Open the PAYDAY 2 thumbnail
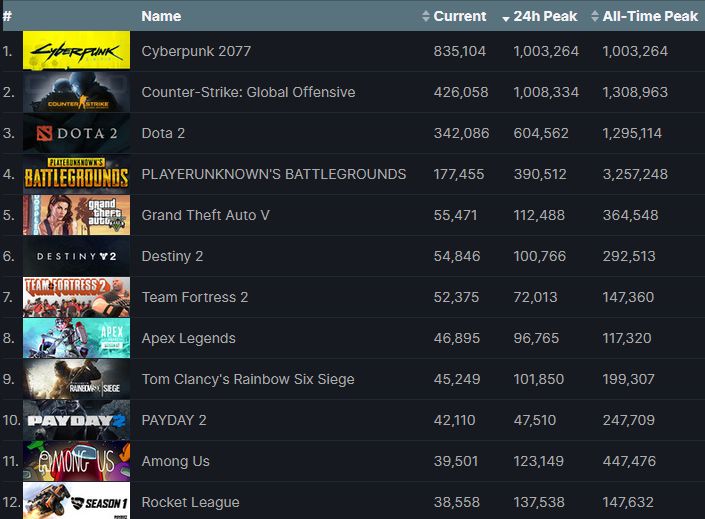 click(x=76, y=420)
